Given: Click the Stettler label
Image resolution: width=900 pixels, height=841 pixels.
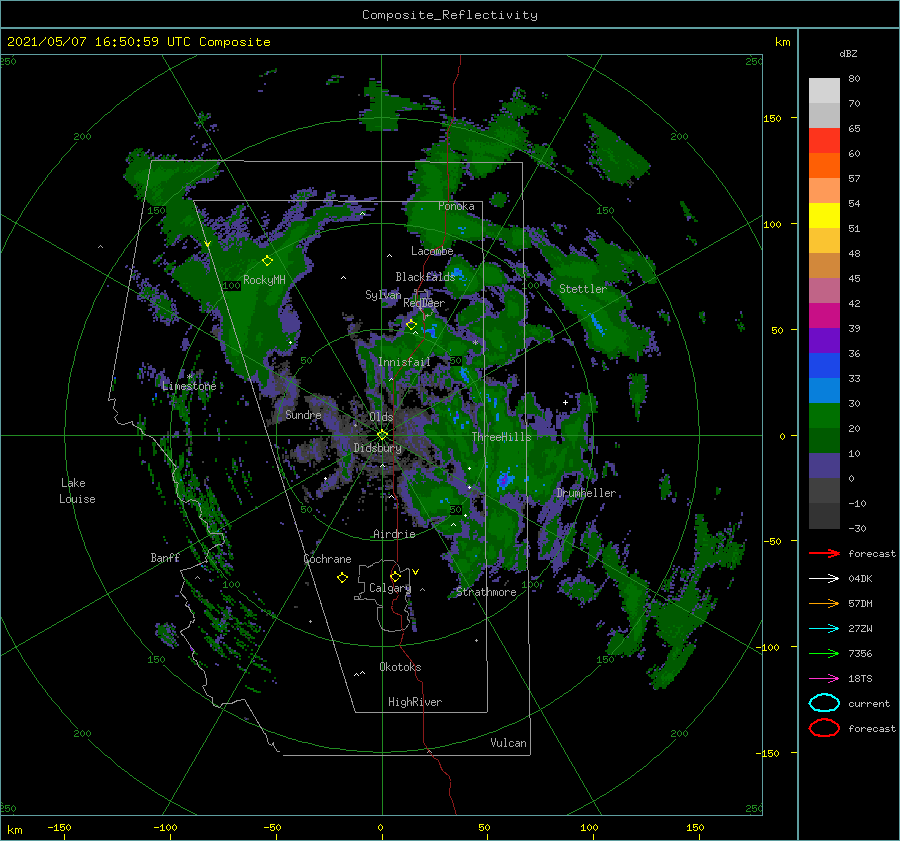Looking at the screenshot, I should pos(583,289).
